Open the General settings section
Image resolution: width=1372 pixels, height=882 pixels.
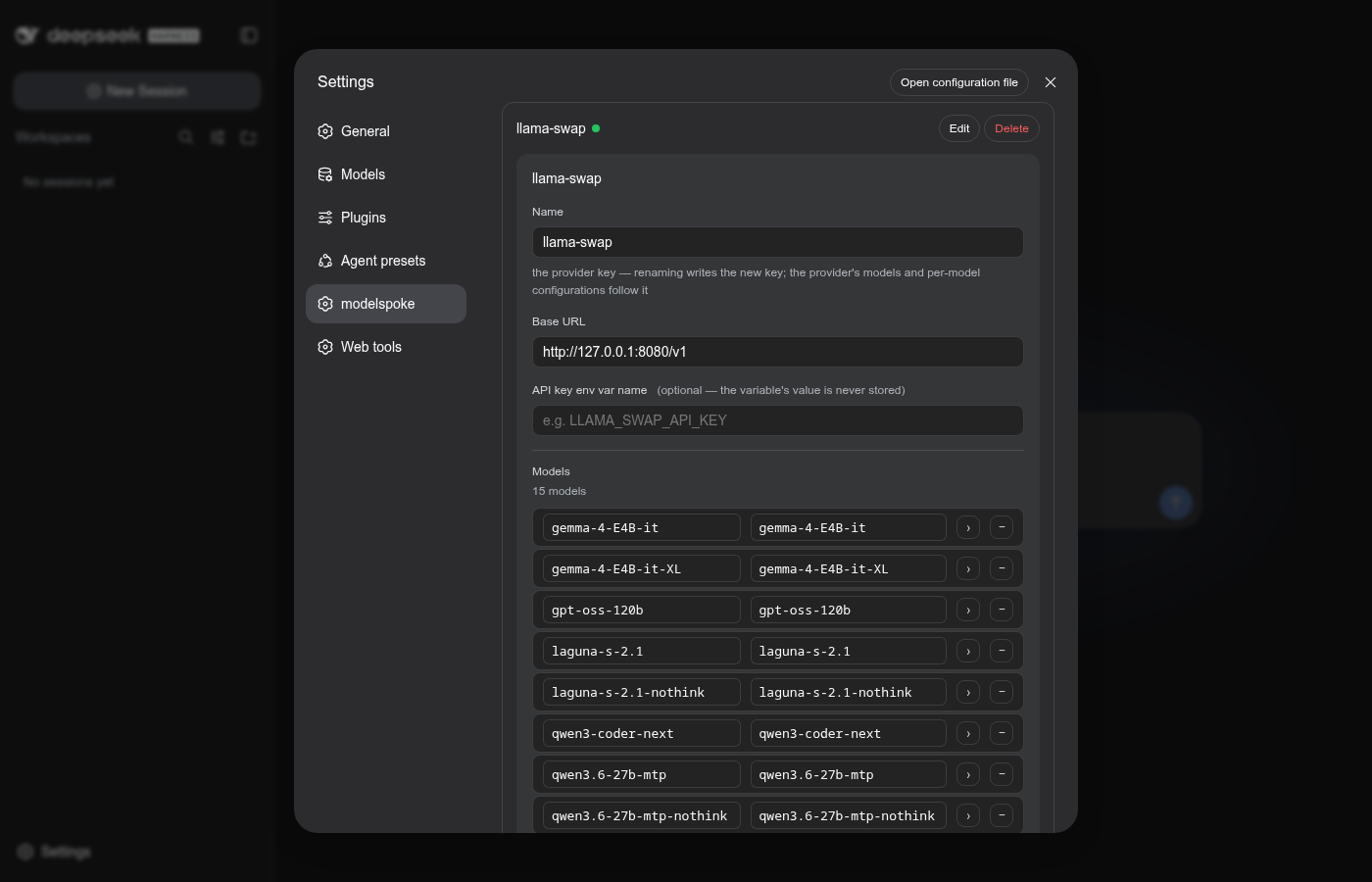[x=386, y=131]
